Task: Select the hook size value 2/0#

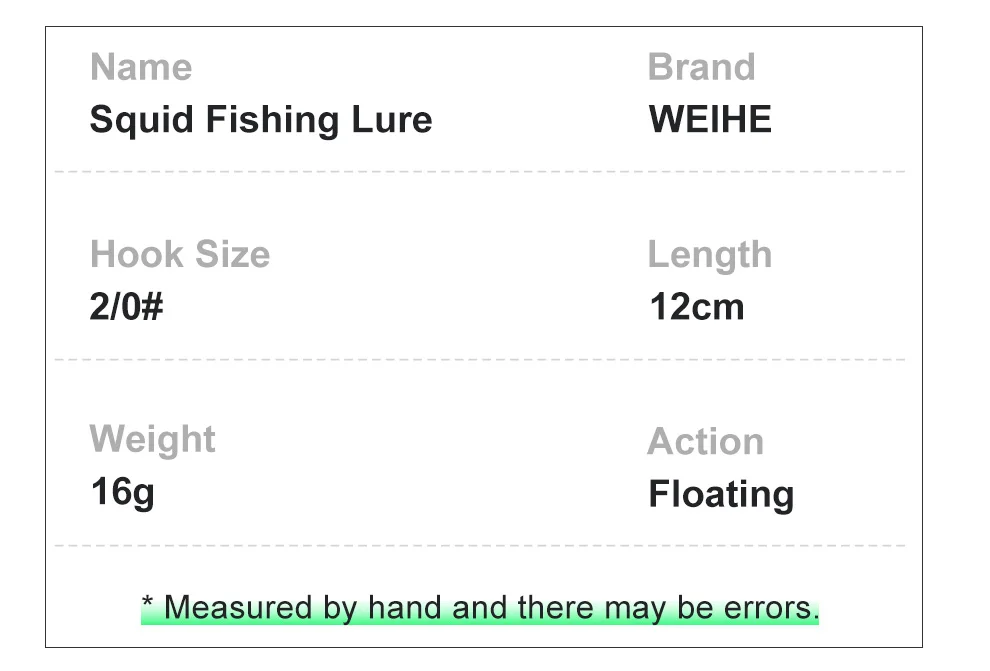Action: coord(126,306)
